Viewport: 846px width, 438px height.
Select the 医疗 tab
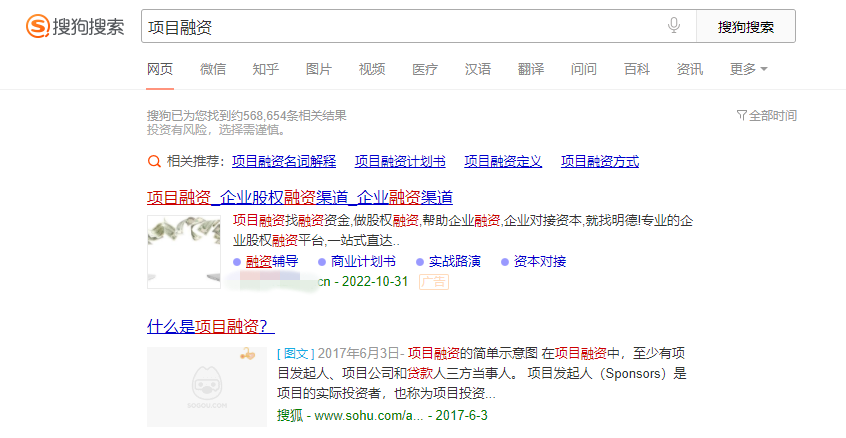pyautogui.click(x=425, y=69)
